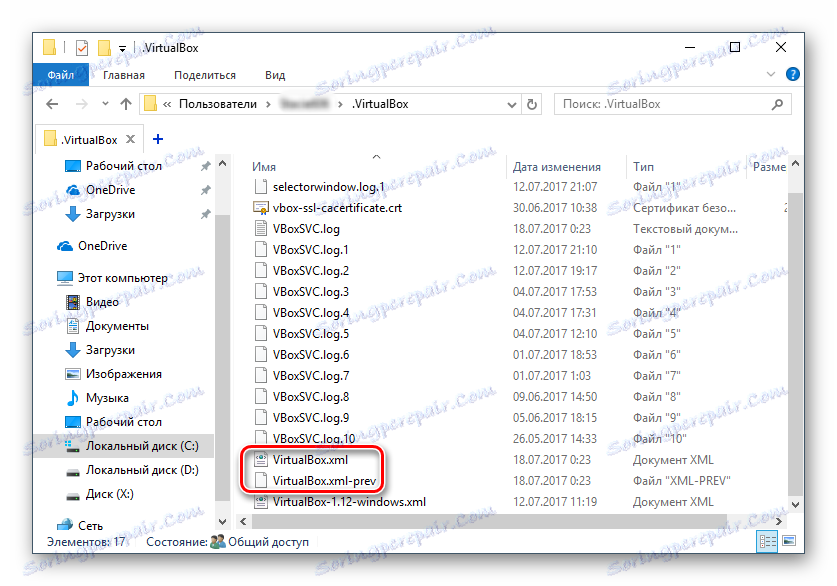
Task: Open recent locations dropdown arrow
Action: tap(105, 104)
